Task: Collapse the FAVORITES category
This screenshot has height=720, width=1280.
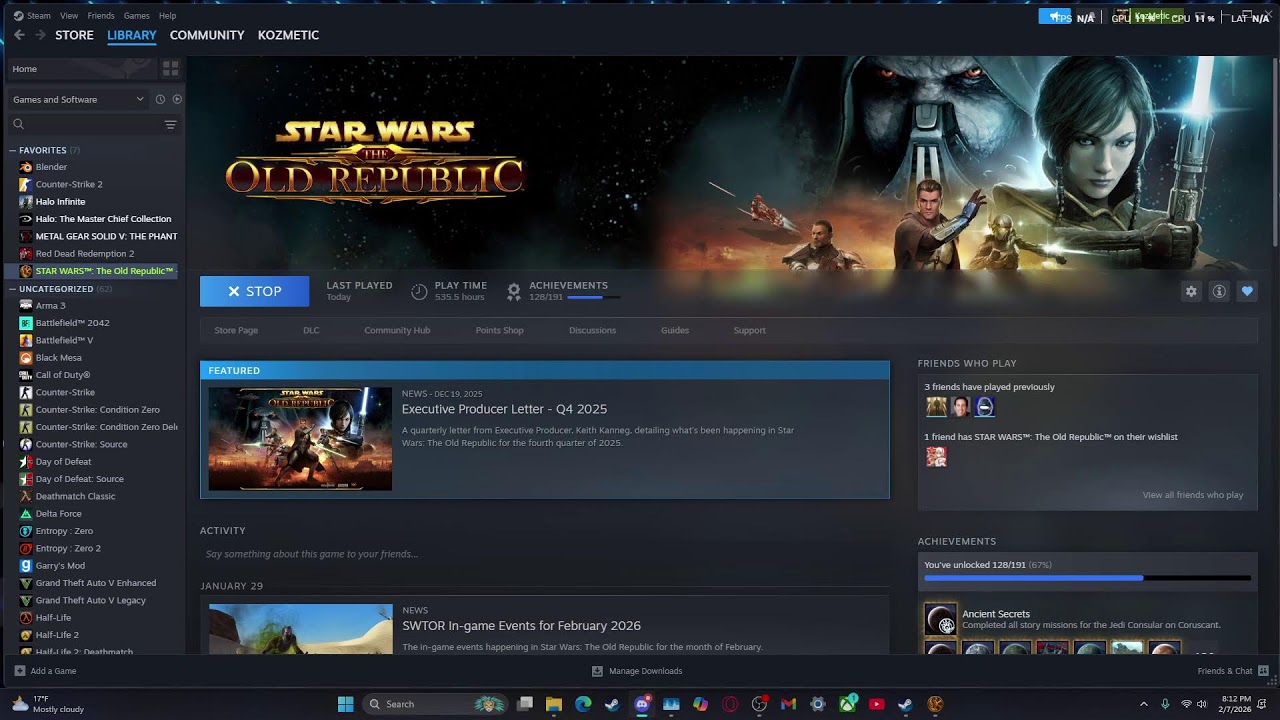Action: pos(12,150)
